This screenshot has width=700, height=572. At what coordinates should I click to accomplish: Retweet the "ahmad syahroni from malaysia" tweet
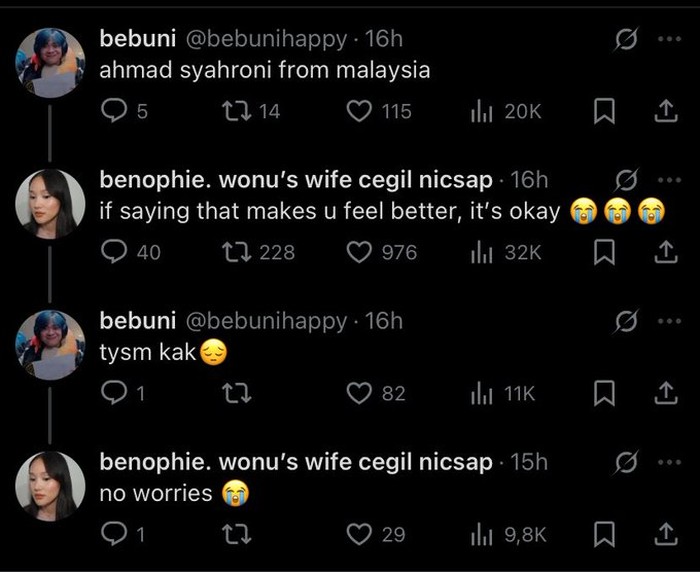(233, 111)
